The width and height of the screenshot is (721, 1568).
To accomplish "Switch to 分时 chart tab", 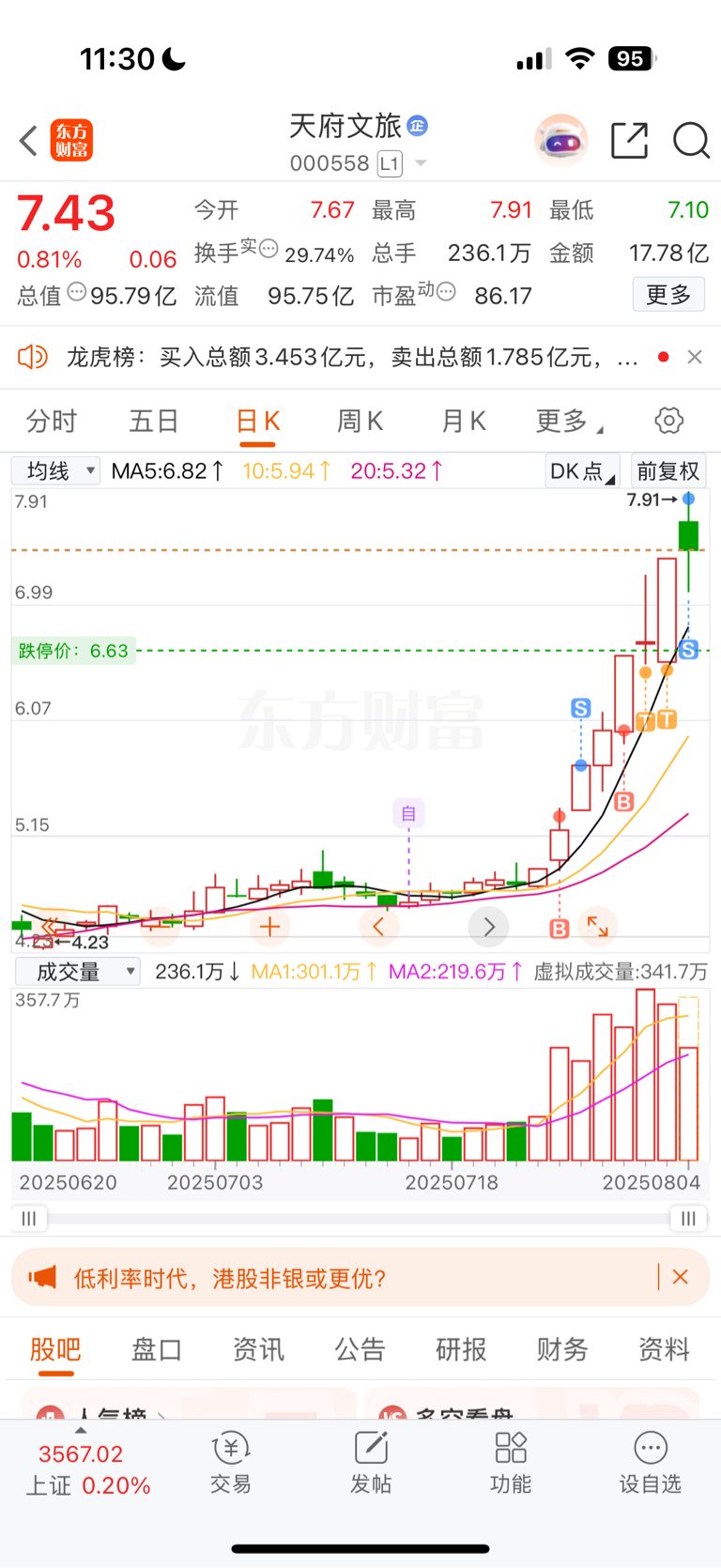I will 52,421.
